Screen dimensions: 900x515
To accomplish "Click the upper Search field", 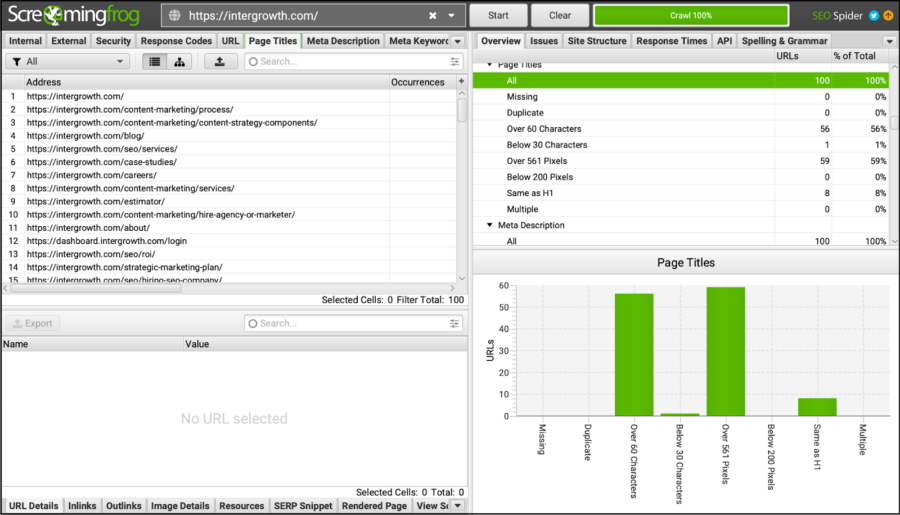I will coord(354,61).
